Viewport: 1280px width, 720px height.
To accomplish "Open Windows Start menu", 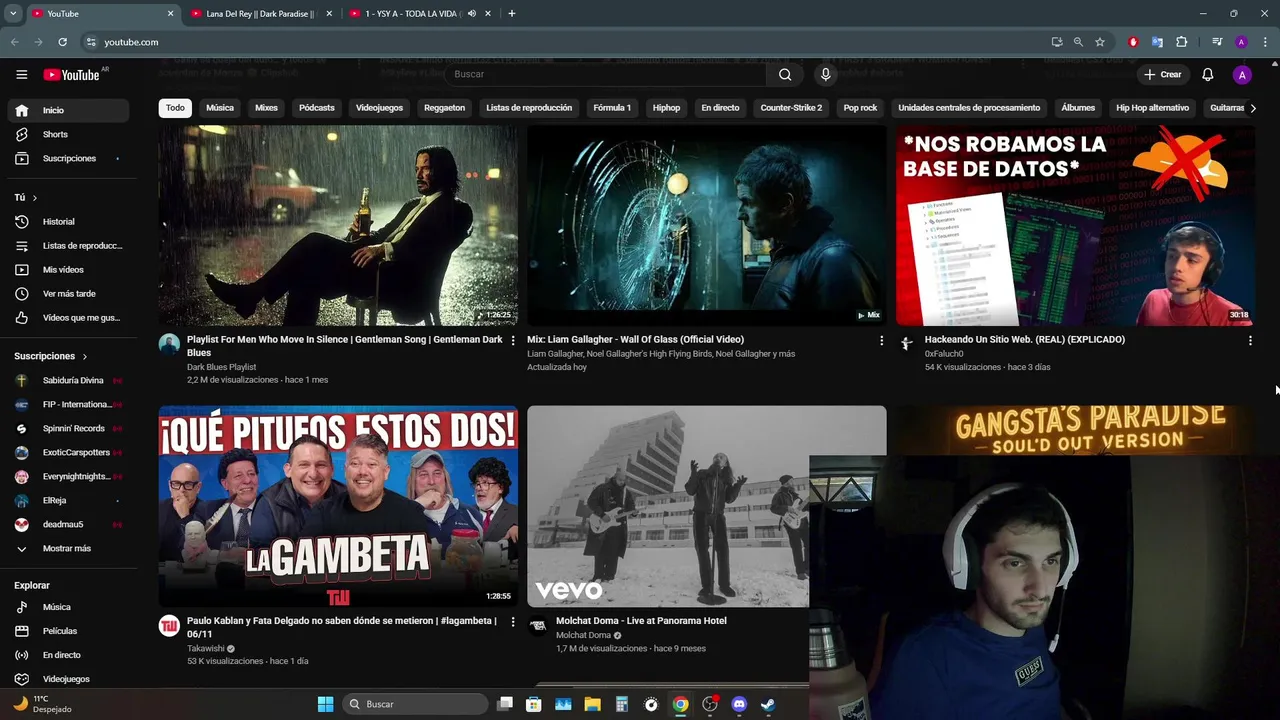I will 325,704.
